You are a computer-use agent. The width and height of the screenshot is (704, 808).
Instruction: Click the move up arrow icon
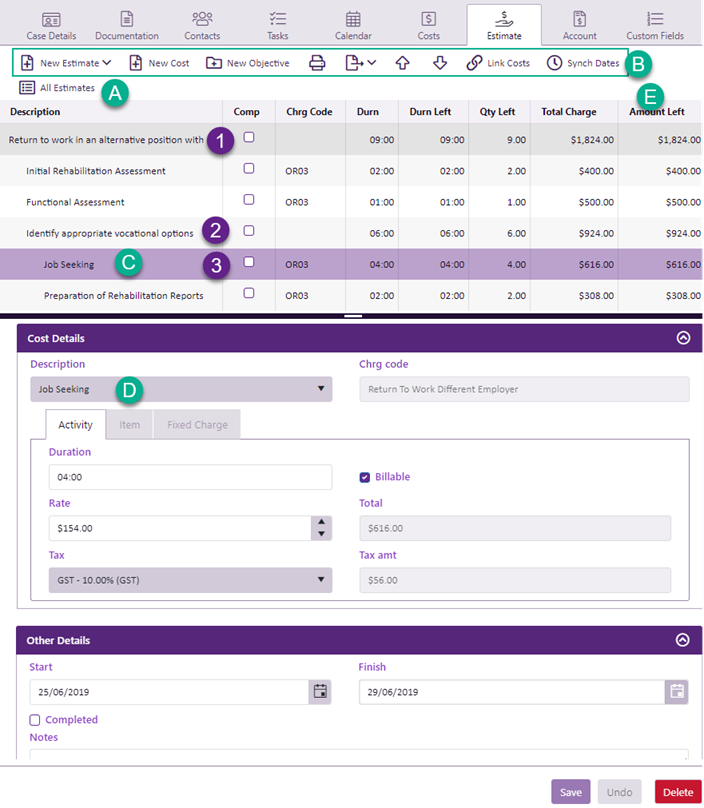(402, 63)
